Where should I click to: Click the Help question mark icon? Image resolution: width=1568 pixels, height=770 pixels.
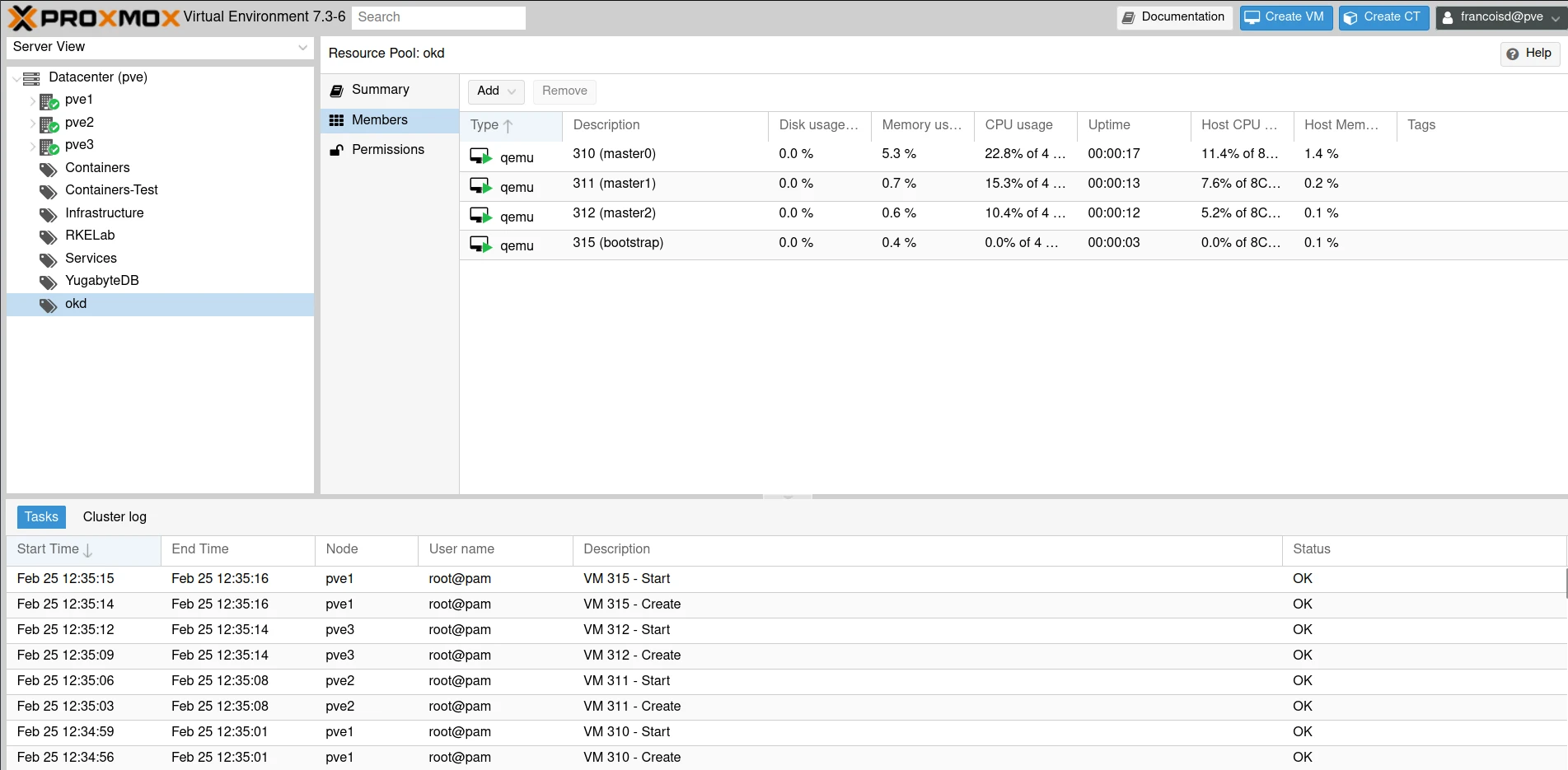coord(1513,54)
